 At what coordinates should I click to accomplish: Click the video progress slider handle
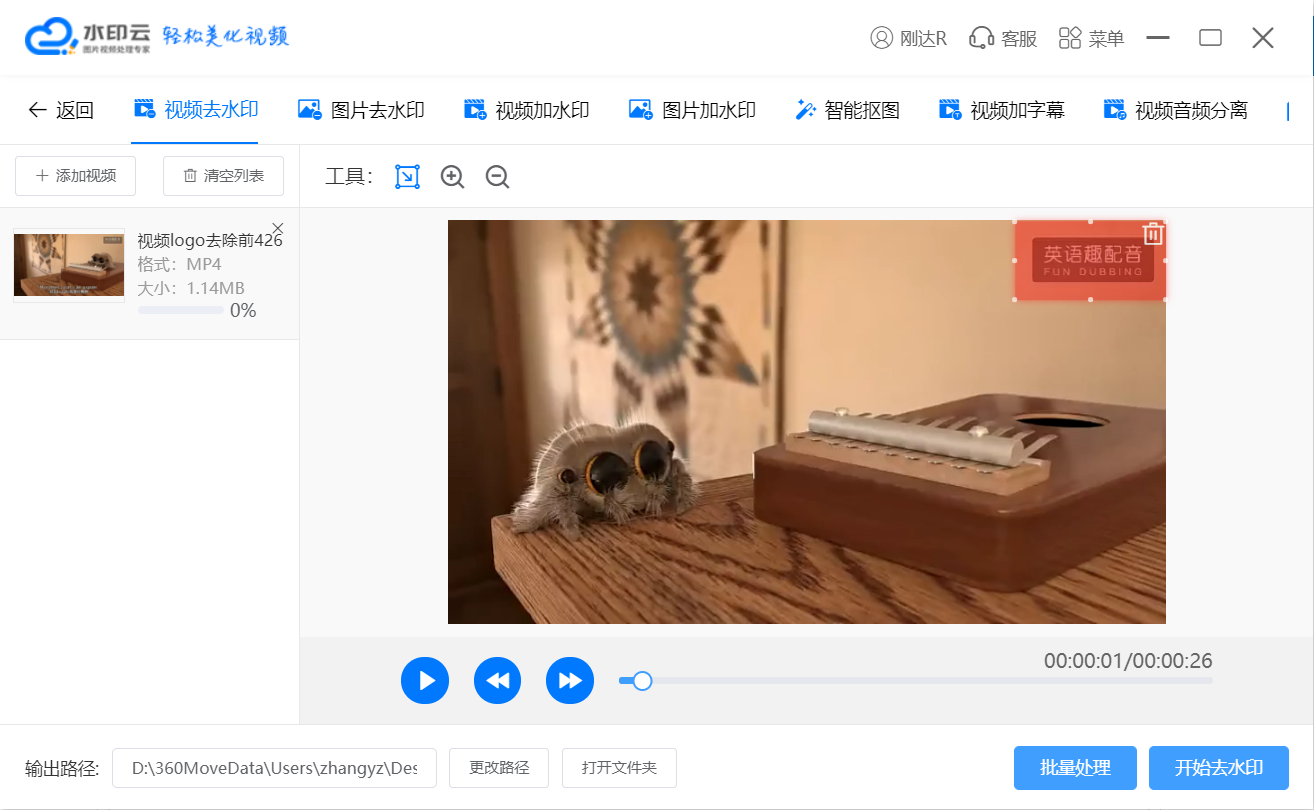[643, 681]
